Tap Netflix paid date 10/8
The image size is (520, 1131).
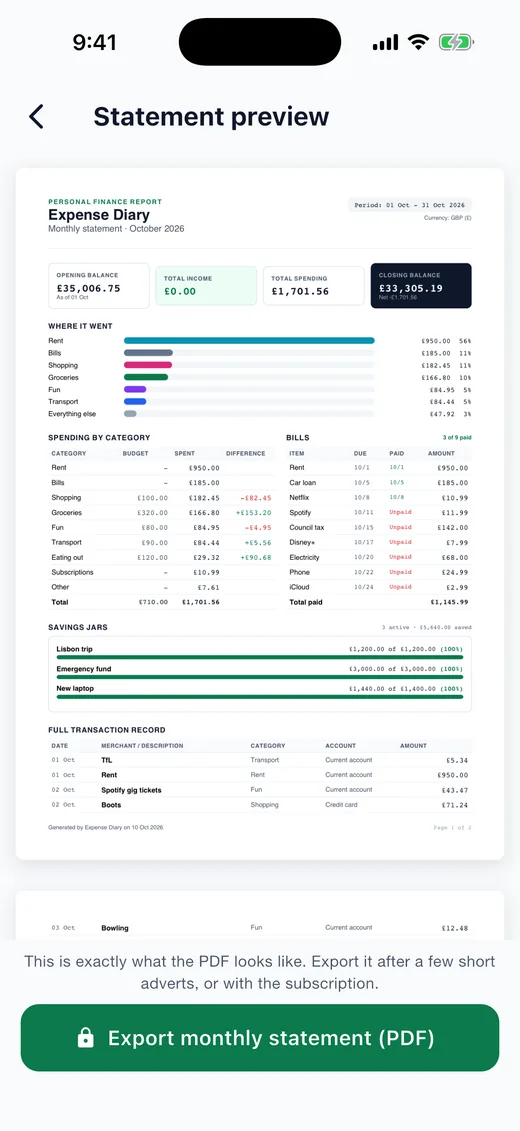397,498
